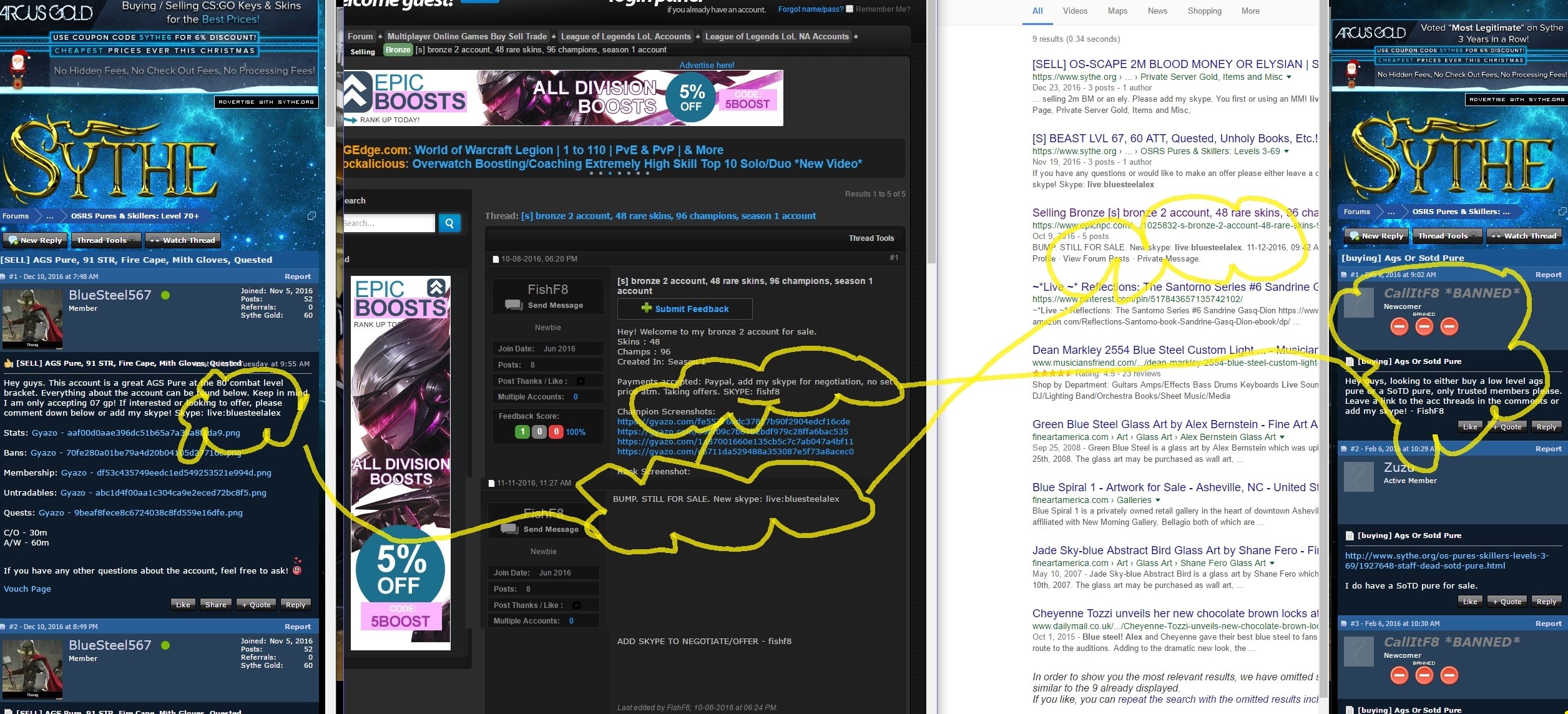
Task: Click Like under Zuzu's post in right Sythe window
Action: 1470,602
